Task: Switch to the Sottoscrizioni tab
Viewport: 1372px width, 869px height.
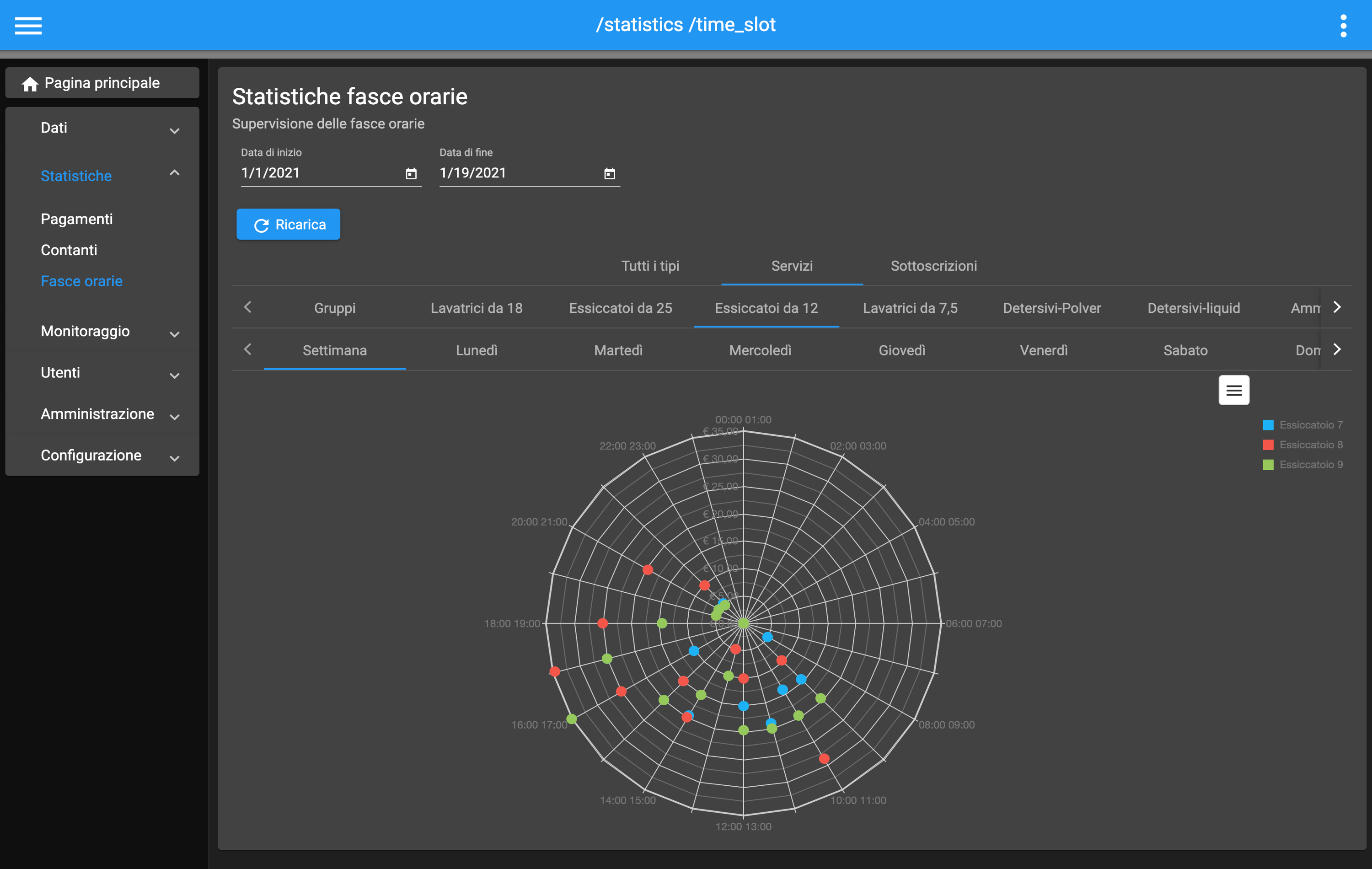Action: click(933, 266)
